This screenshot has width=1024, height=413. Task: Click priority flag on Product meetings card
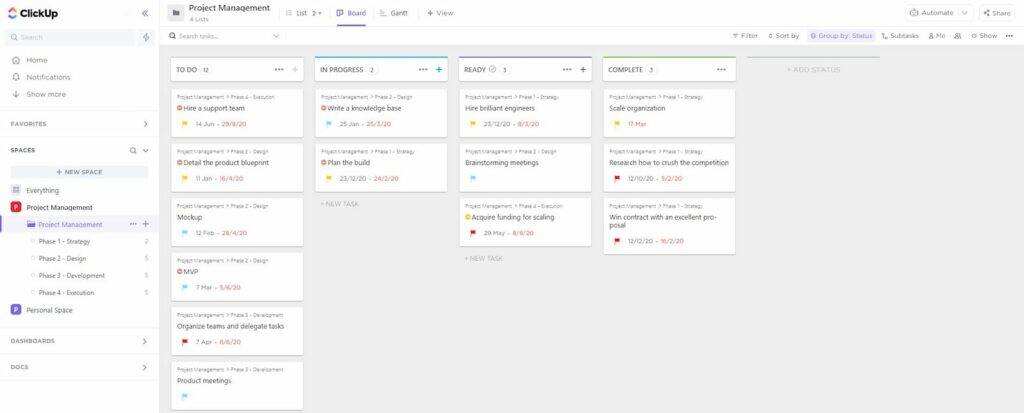(x=185, y=396)
